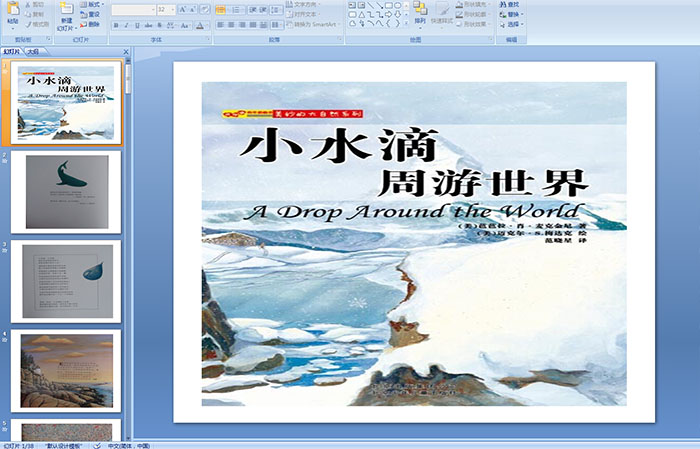Open the Layout (版式) dropdown

(92, 4)
